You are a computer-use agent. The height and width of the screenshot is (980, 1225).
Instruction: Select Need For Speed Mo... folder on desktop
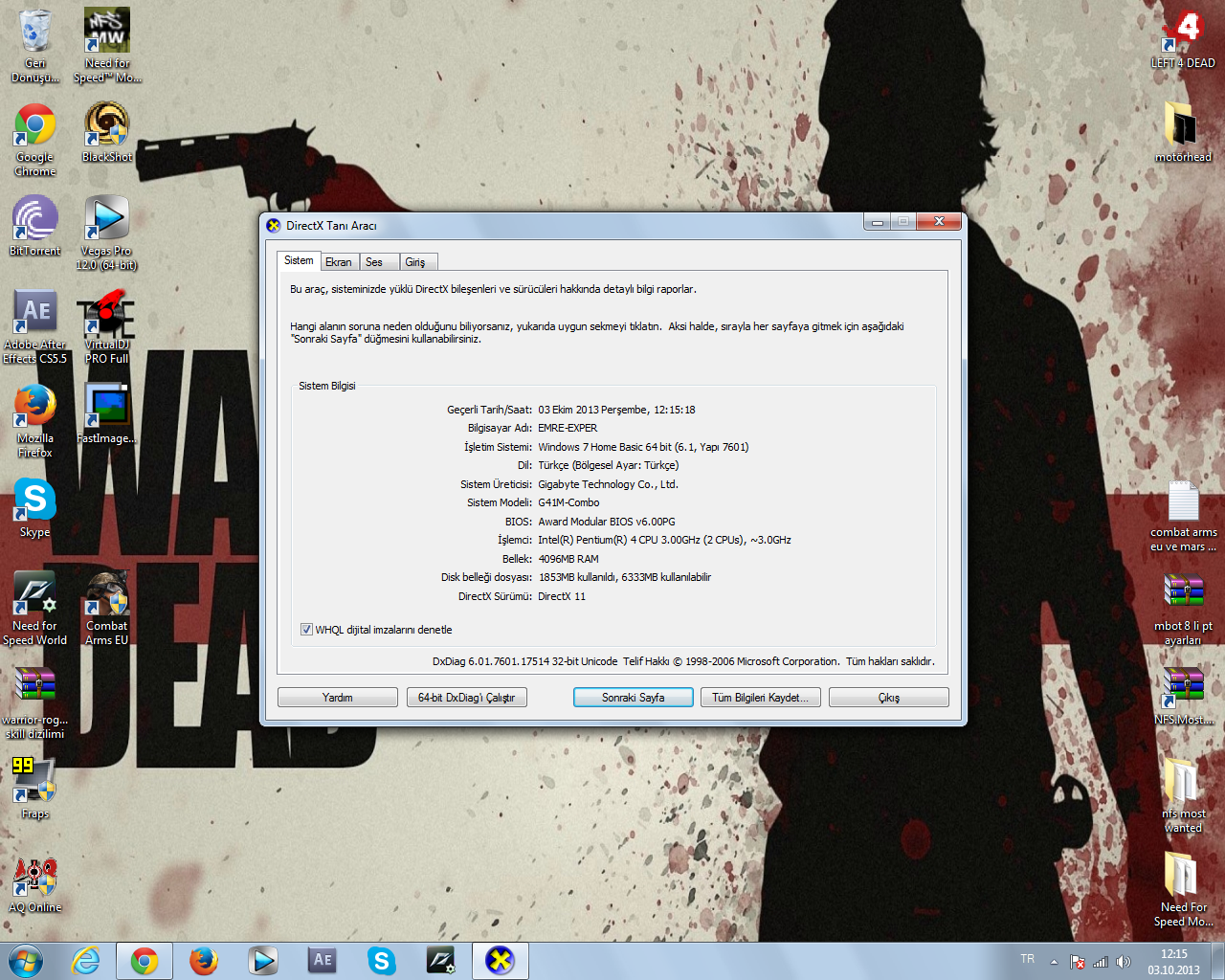pyautogui.click(x=1183, y=890)
